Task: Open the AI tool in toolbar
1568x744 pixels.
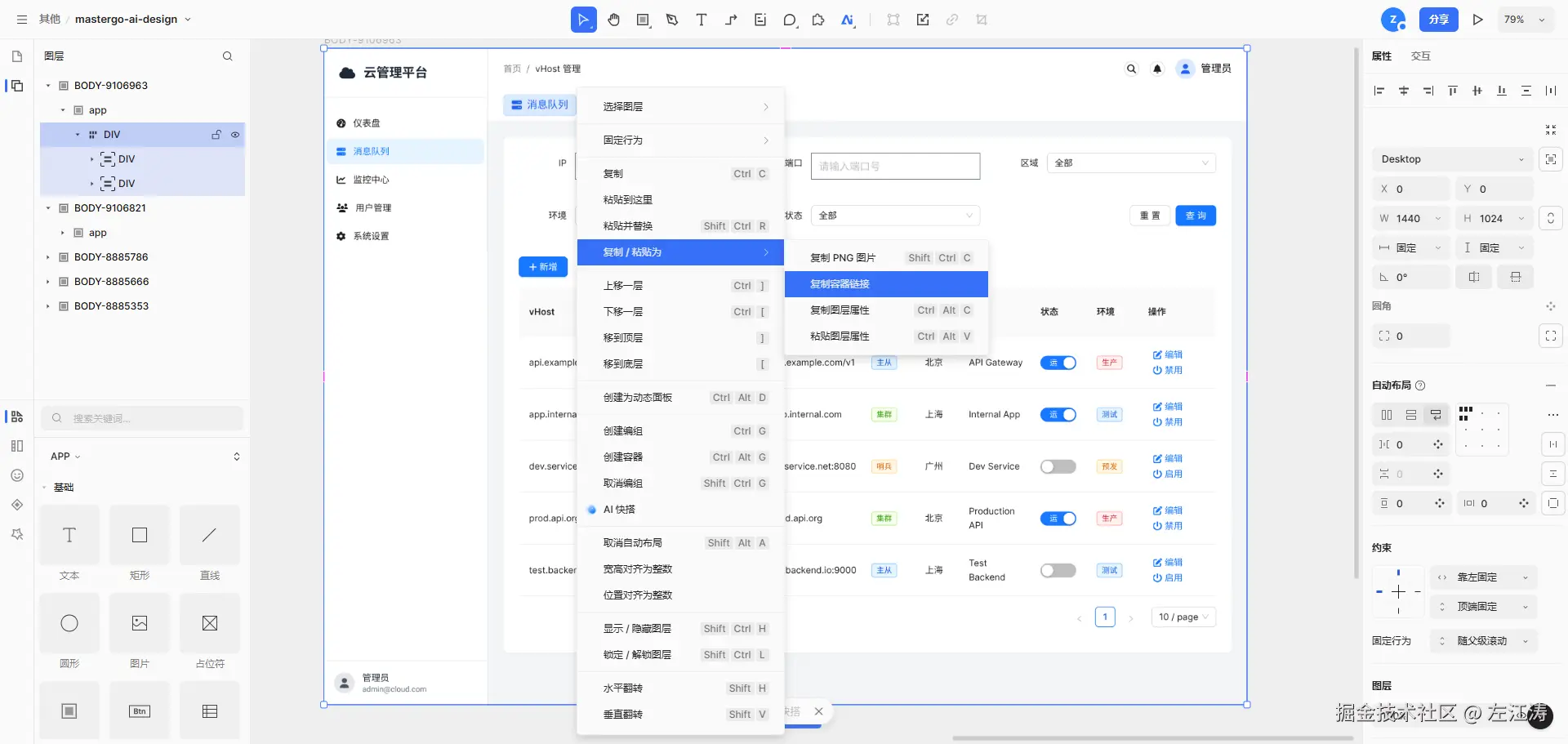Action: (848, 20)
